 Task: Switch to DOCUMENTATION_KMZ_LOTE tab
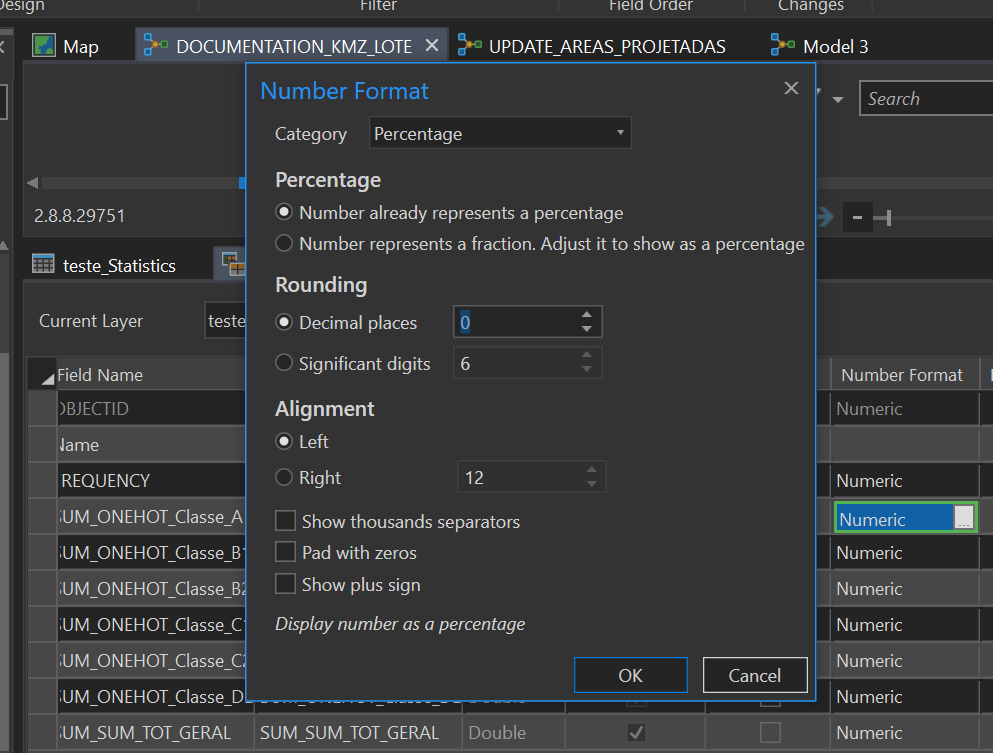pos(293,46)
